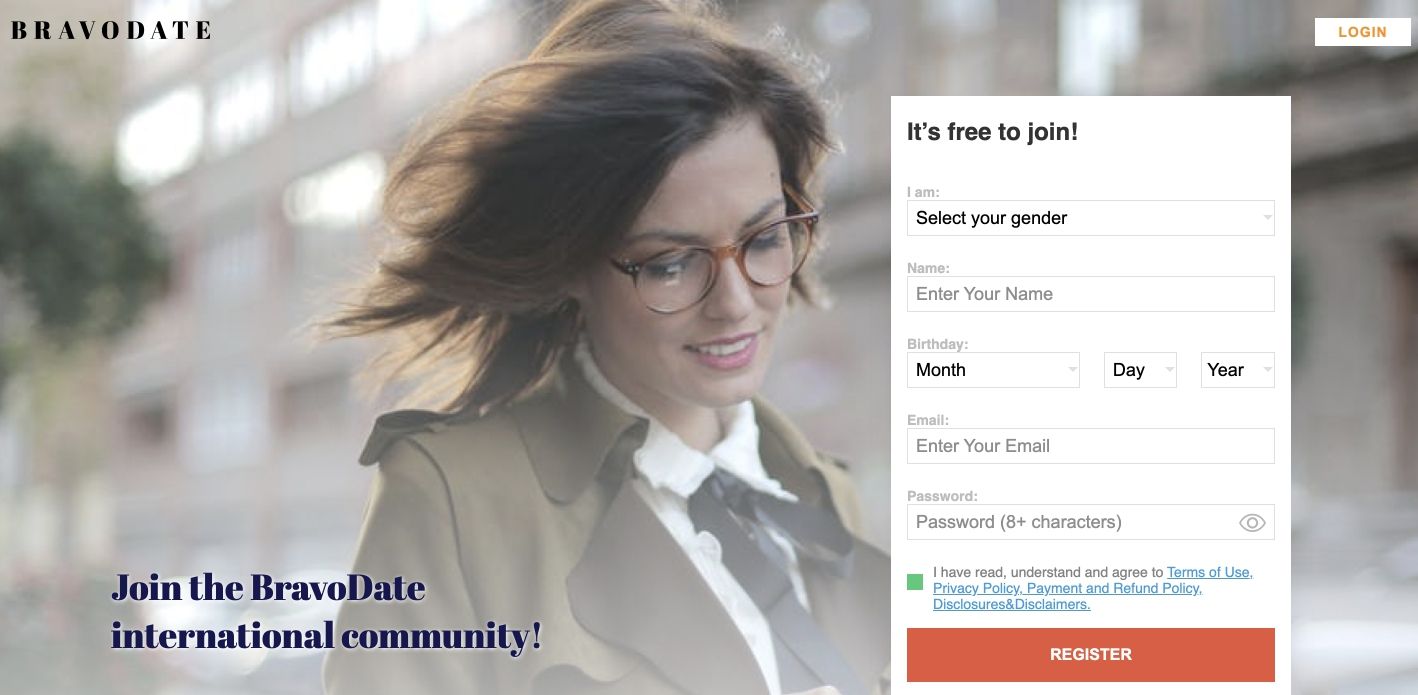Focus the Enter Your Name field
Viewport: 1418px width, 695px height.
point(1090,294)
